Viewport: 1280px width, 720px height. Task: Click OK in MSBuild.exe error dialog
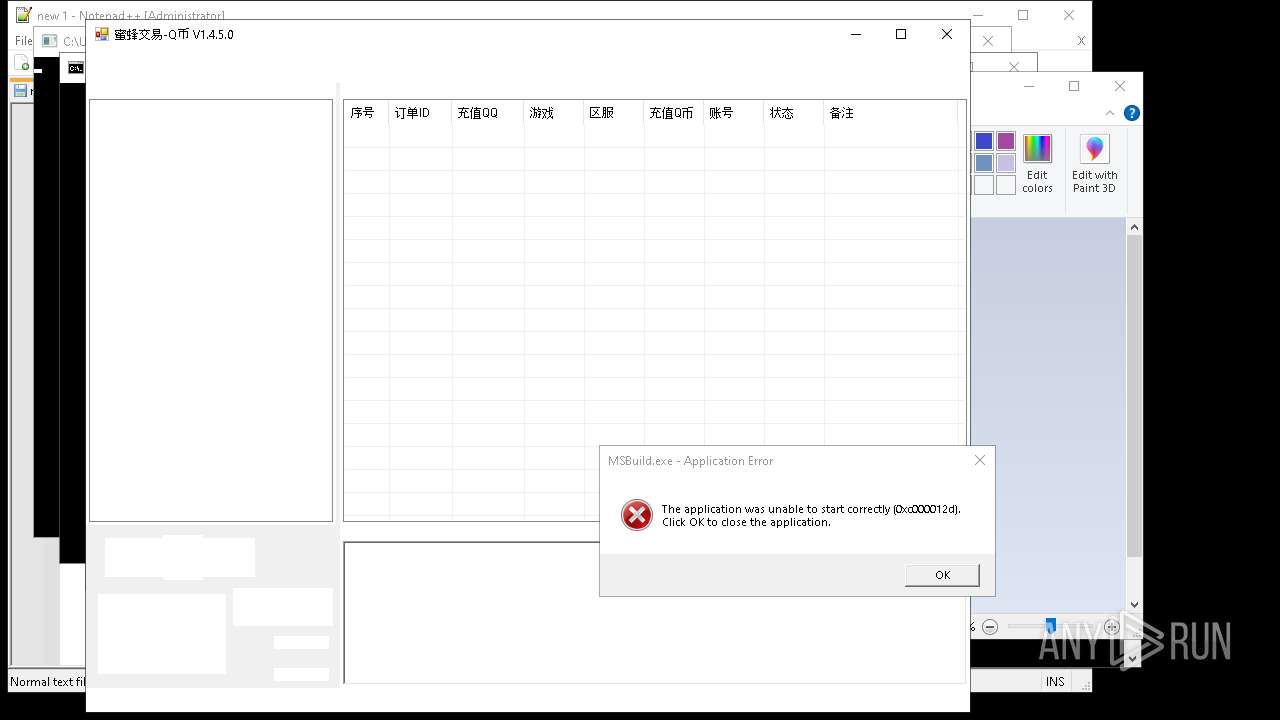click(x=942, y=575)
